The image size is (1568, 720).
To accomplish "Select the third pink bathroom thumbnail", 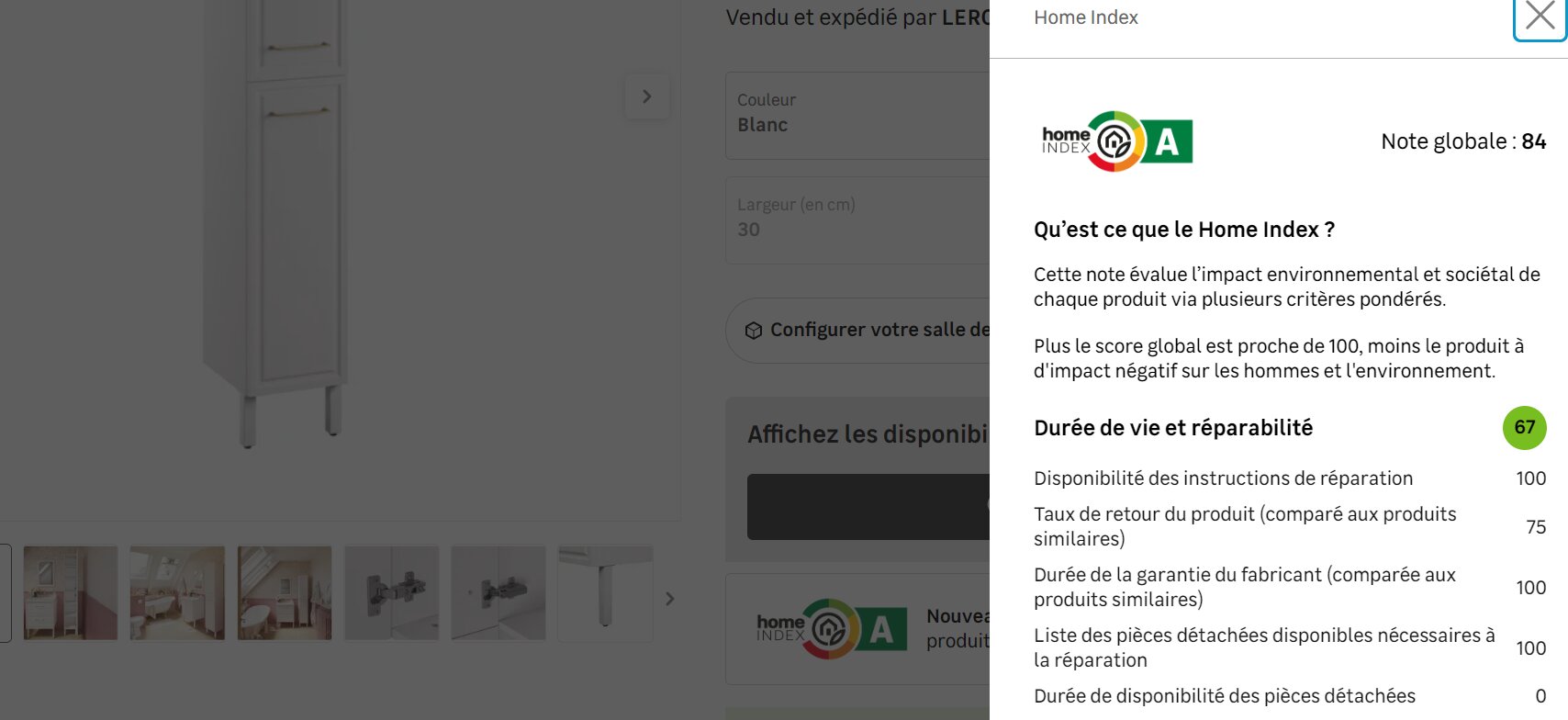I will (285, 593).
